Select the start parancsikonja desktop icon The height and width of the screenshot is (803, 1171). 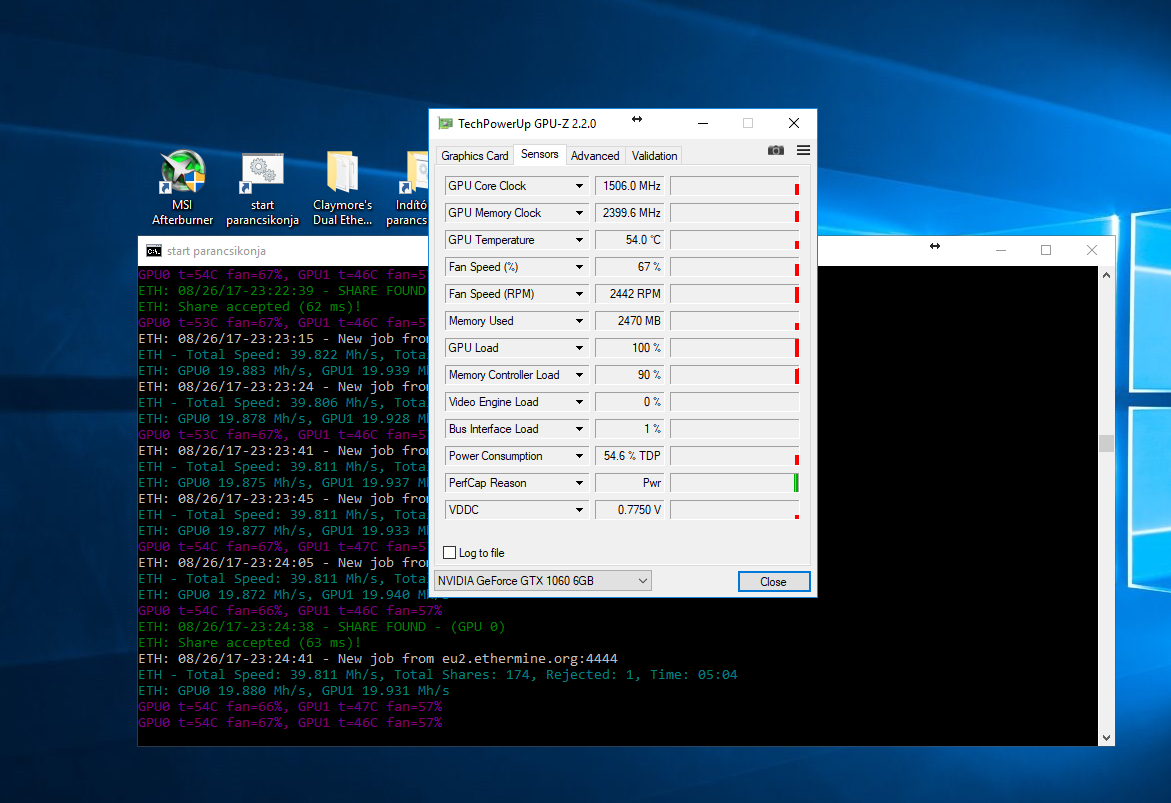click(262, 173)
